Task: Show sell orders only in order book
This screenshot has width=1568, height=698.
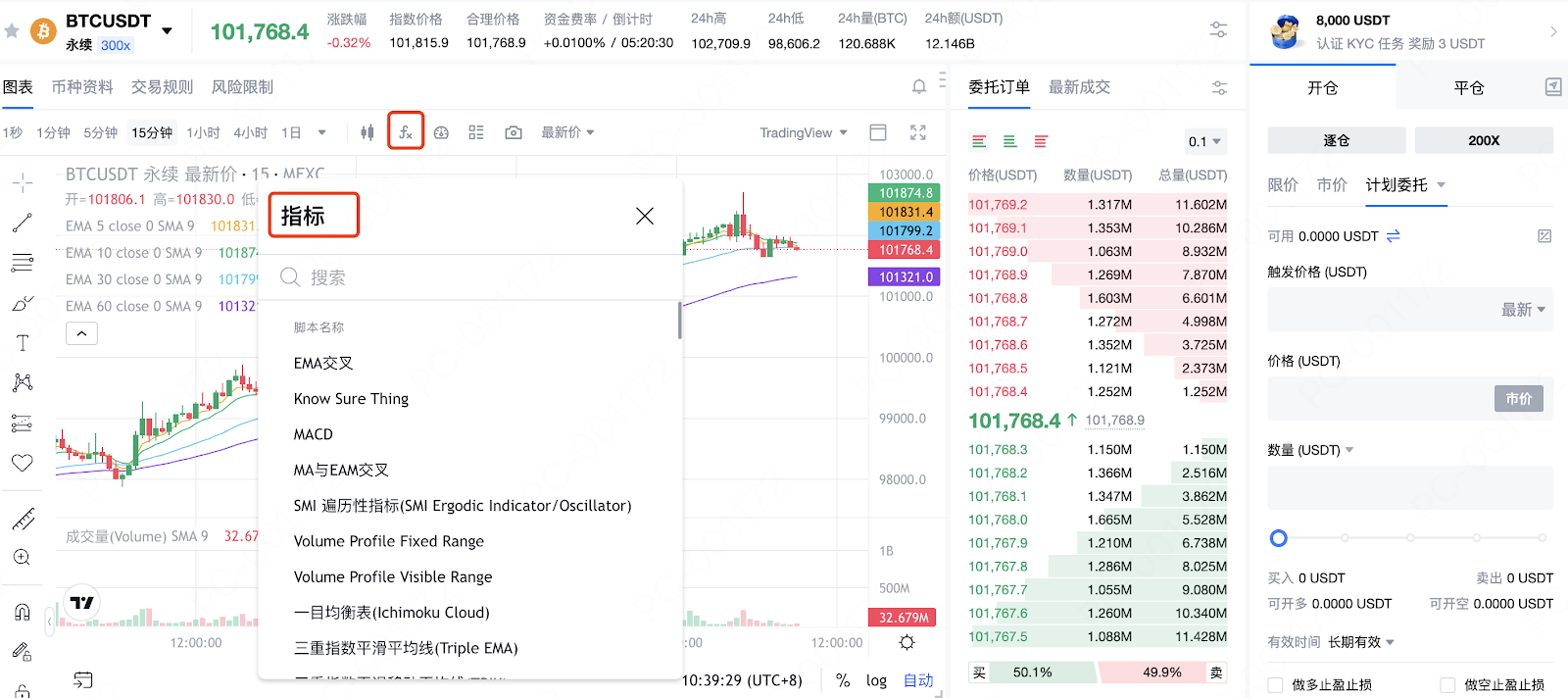Action: coord(1041,141)
